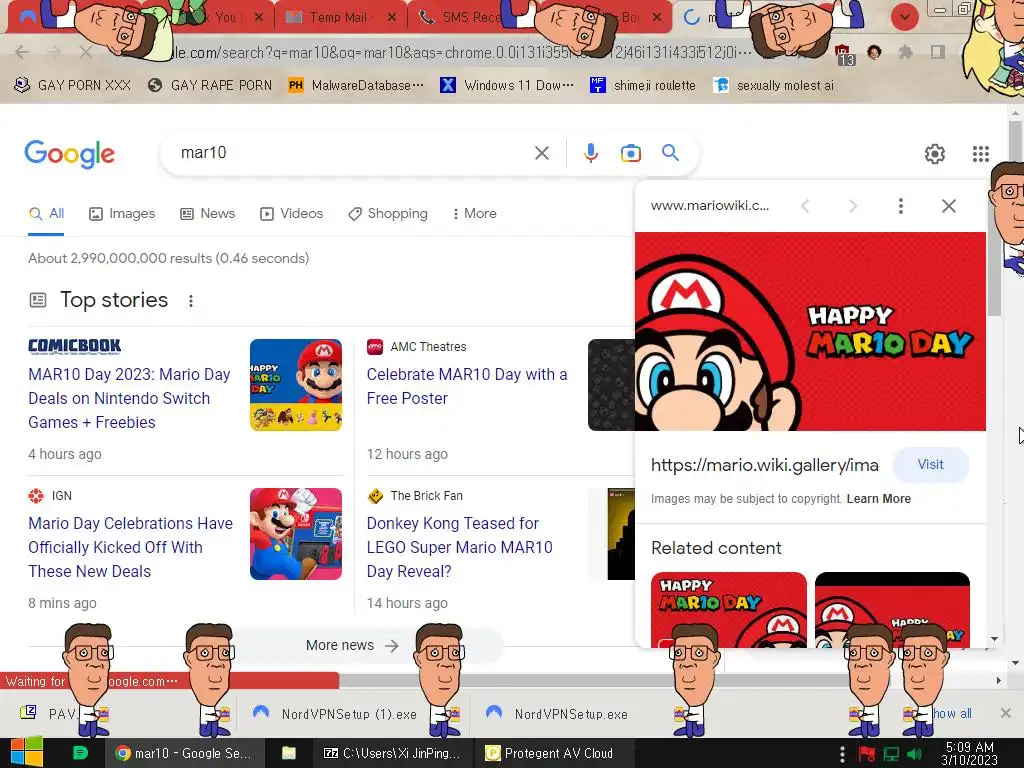The image size is (1024, 768).
Task: Open first related content Mario image
Action: [729, 610]
